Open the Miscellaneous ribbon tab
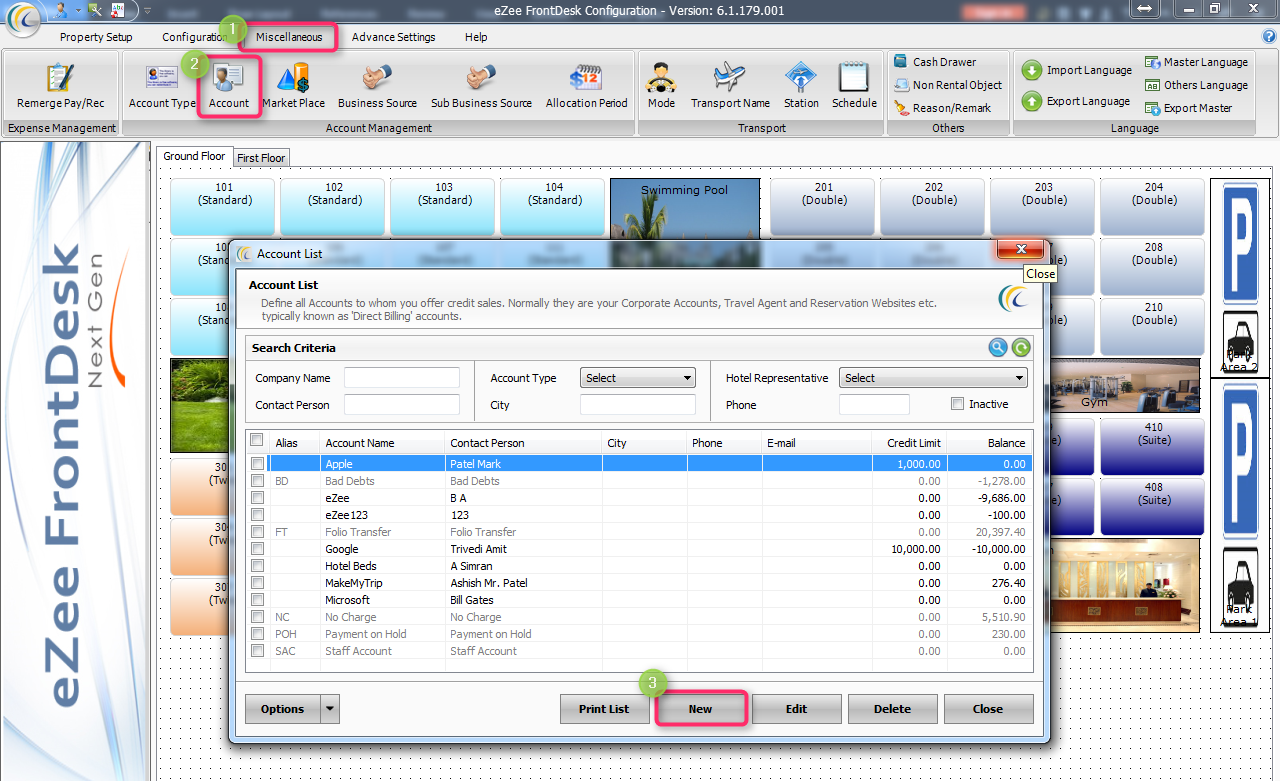The width and height of the screenshot is (1280, 781). click(289, 37)
